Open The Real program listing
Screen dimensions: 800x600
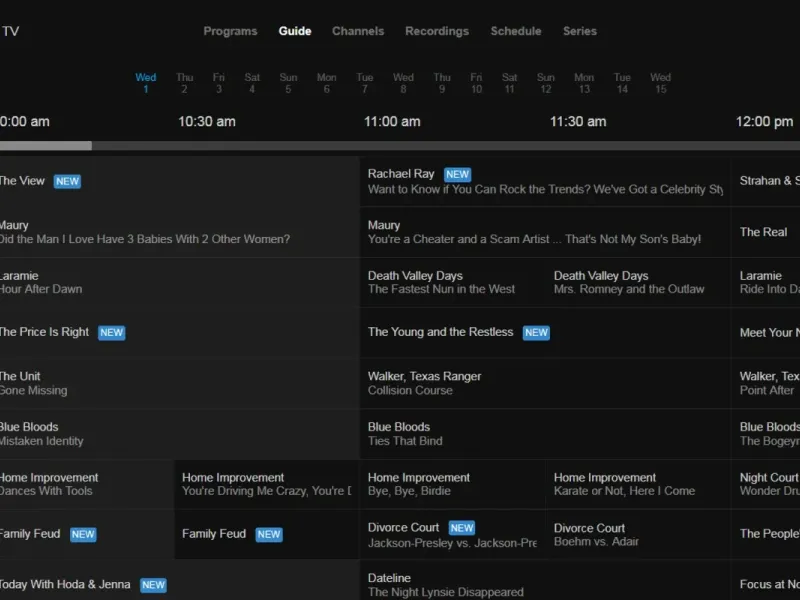coord(766,232)
